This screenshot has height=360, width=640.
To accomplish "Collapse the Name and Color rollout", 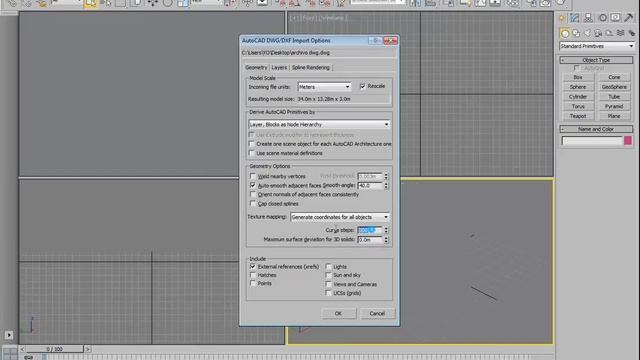I will pos(596,129).
